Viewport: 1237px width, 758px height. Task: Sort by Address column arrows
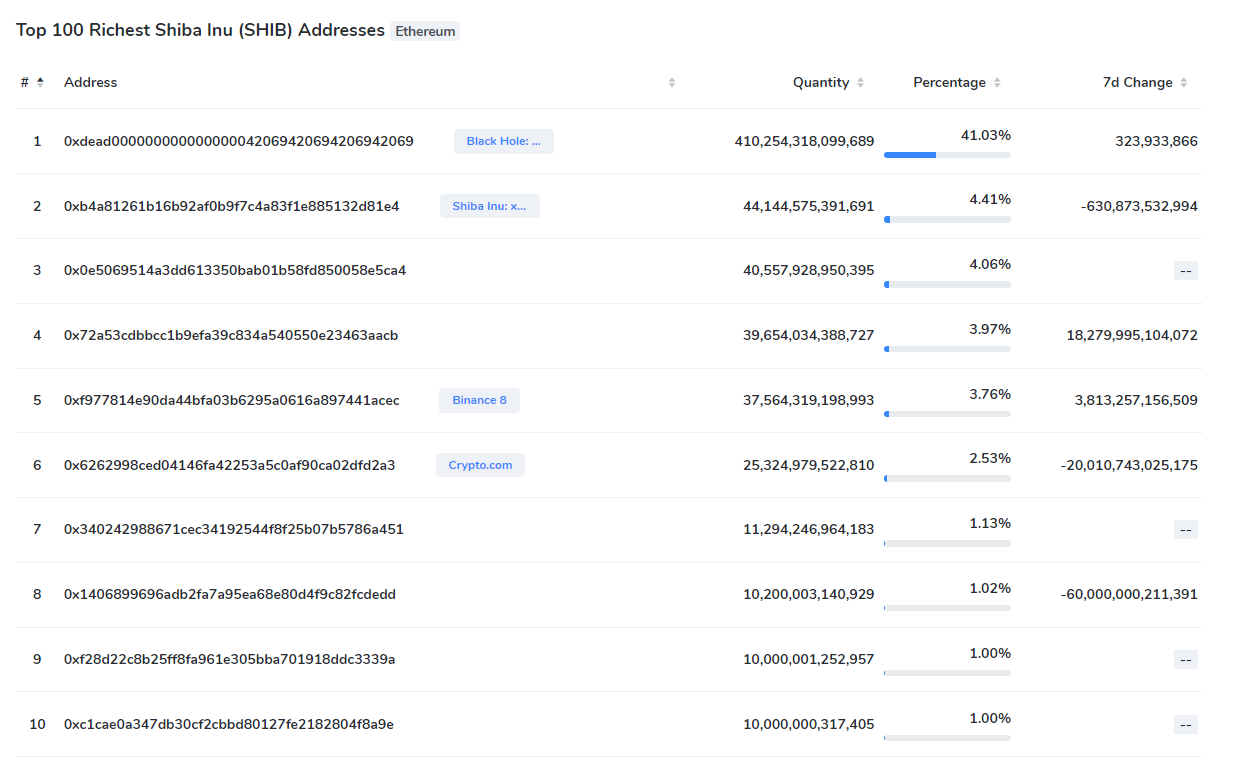coord(672,82)
